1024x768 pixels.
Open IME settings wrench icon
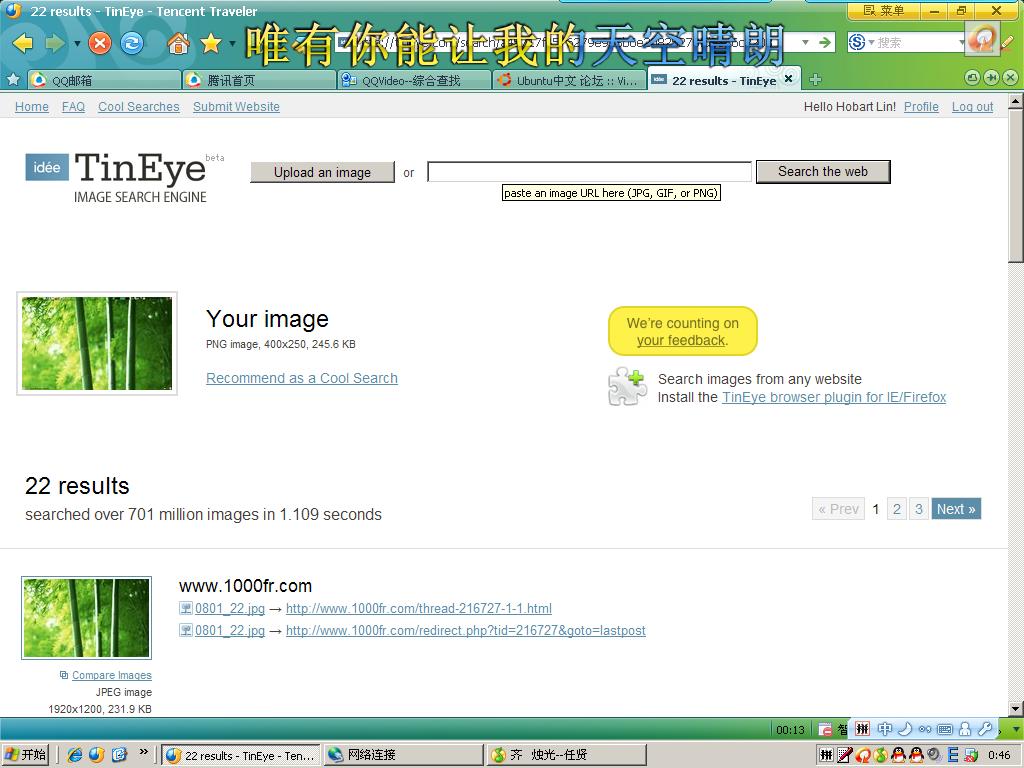point(985,729)
